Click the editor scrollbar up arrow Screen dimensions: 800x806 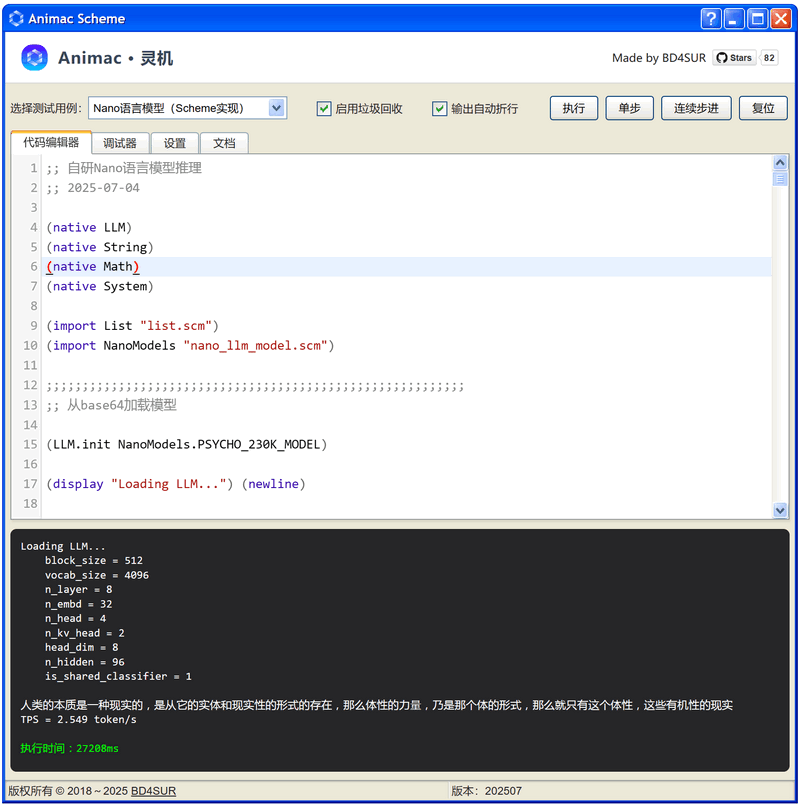coord(780,163)
